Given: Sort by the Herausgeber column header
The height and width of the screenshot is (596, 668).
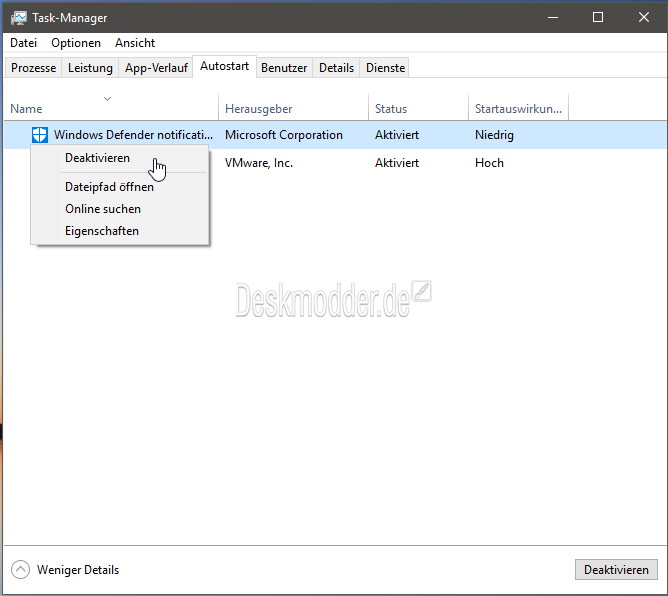Looking at the screenshot, I should 294,107.
